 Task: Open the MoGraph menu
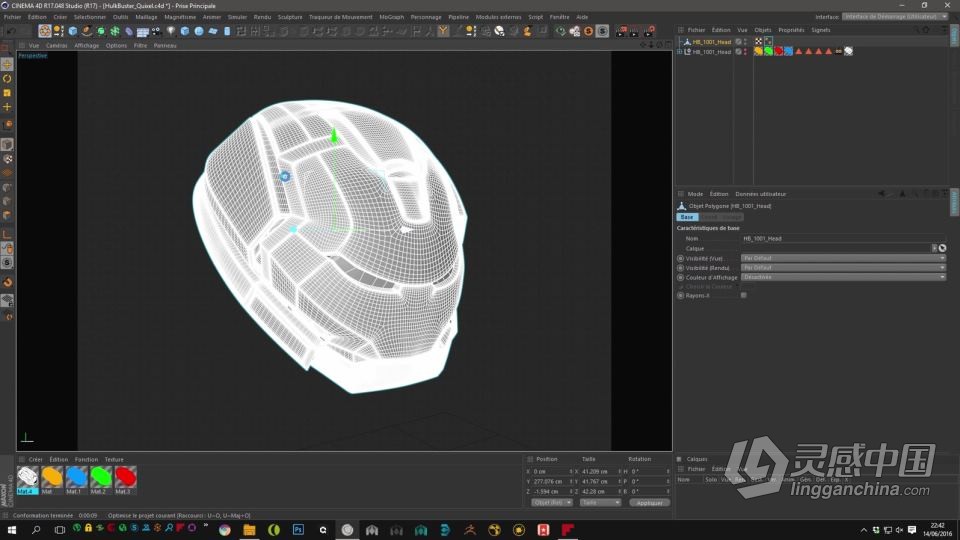(x=391, y=17)
